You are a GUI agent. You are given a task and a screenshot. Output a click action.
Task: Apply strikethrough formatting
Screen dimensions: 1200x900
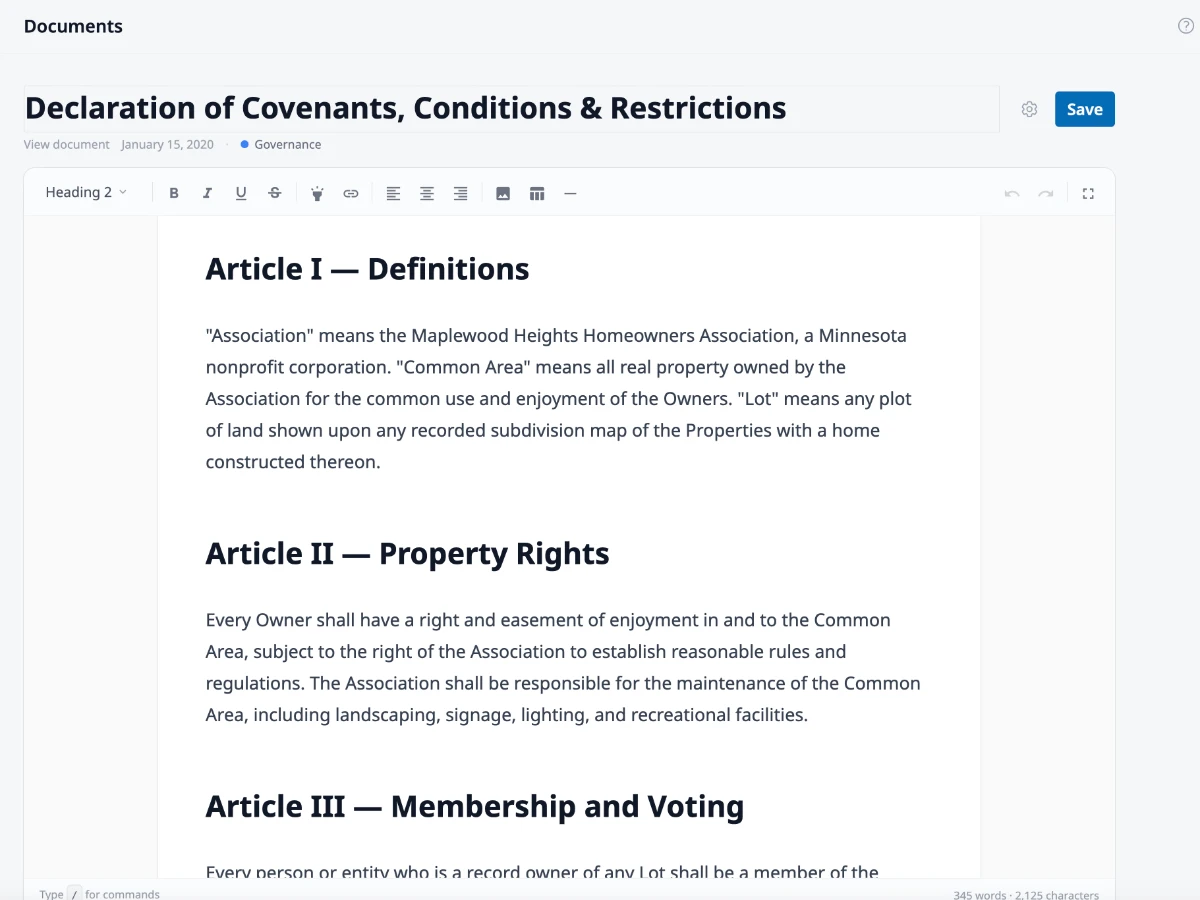pyautogui.click(x=275, y=193)
